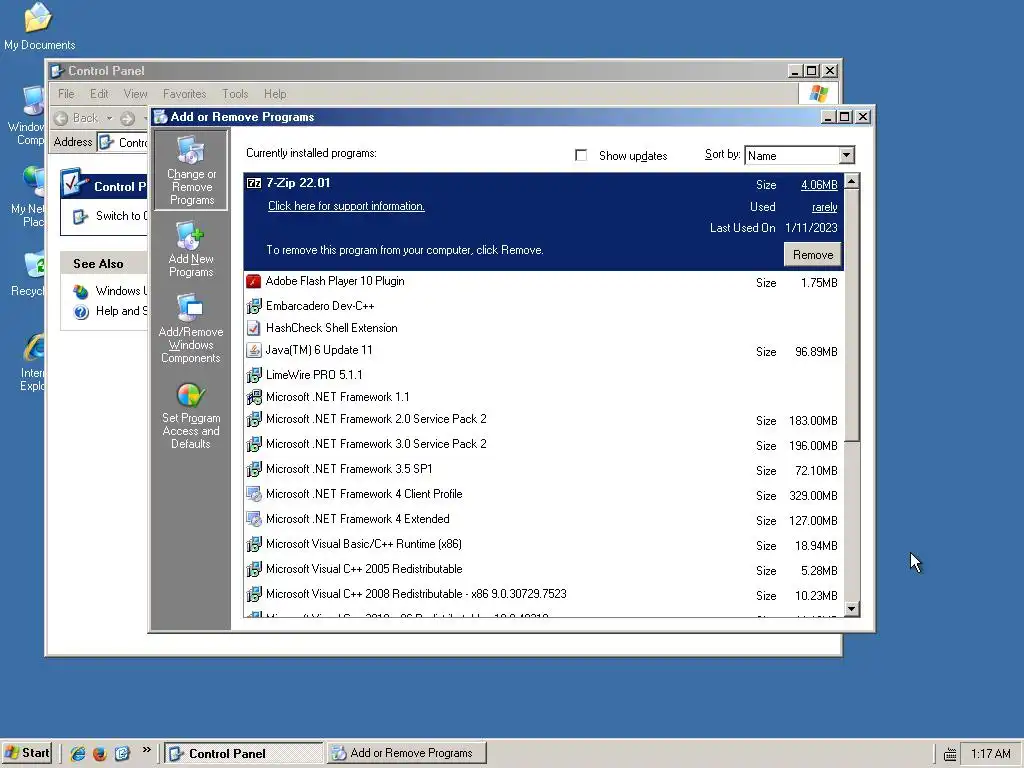Click the .NET Framework 4 Client Profile icon
The width and height of the screenshot is (1024, 768).
tap(253, 494)
